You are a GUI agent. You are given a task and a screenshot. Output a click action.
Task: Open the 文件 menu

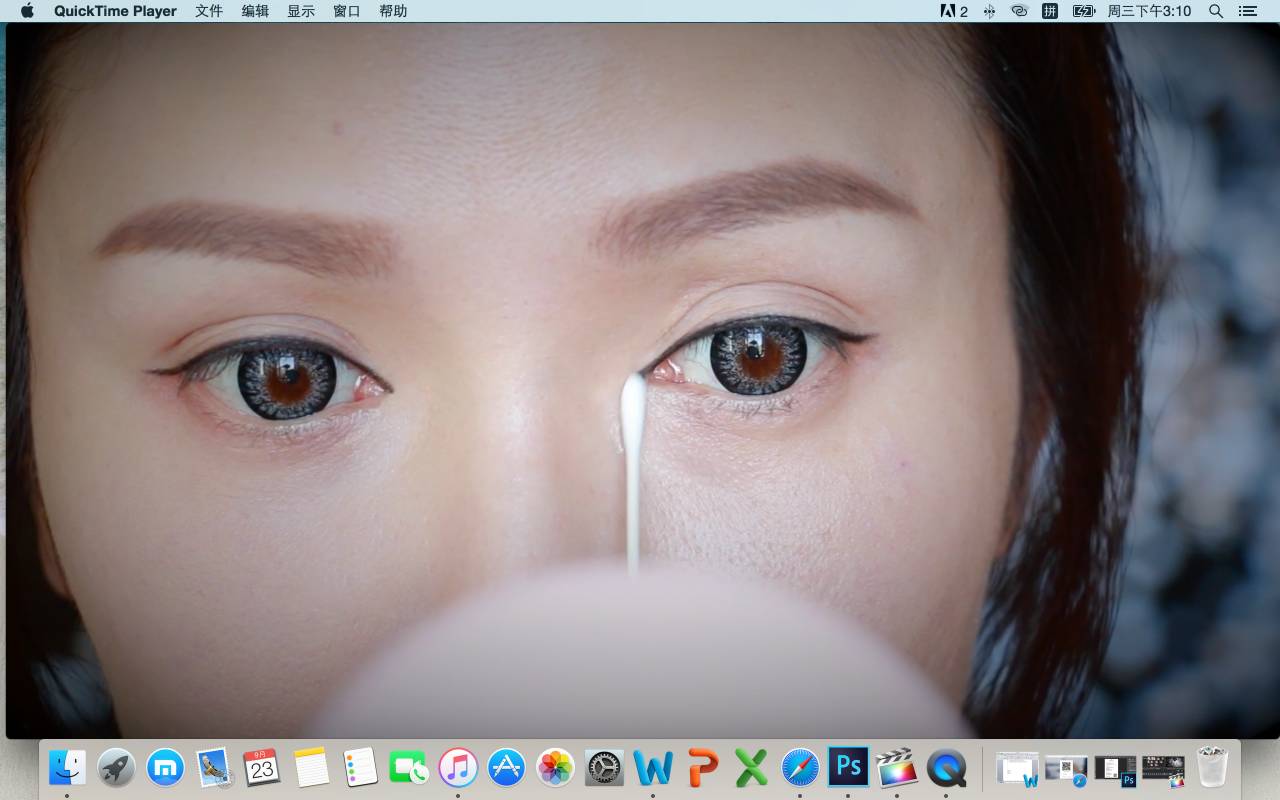pyautogui.click(x=209, y=11)
